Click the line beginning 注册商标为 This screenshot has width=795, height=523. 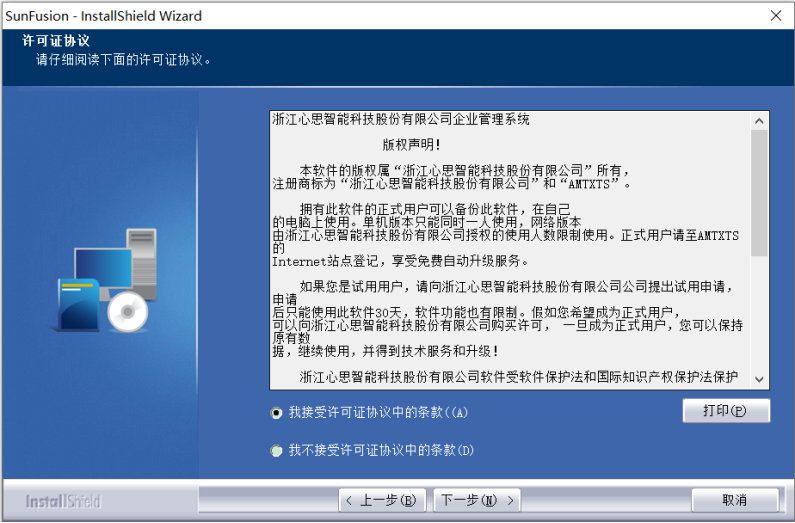click(x=452, y=183)
